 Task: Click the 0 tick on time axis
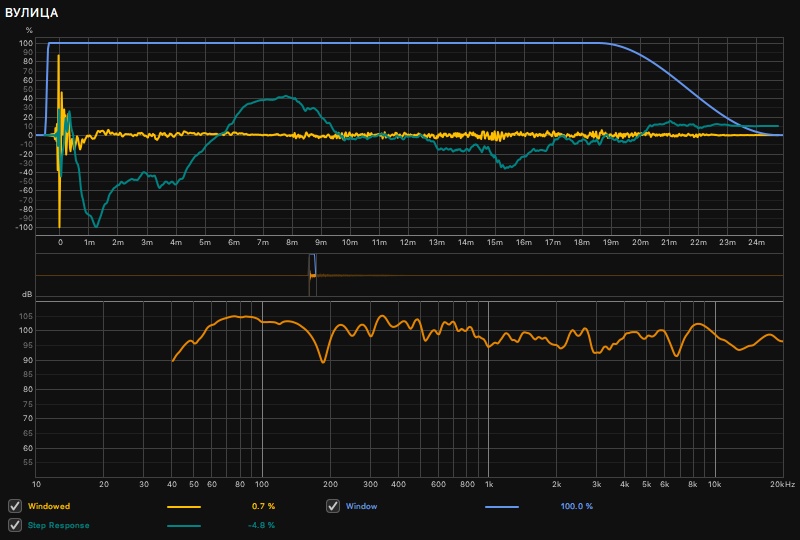click(60, 242)
